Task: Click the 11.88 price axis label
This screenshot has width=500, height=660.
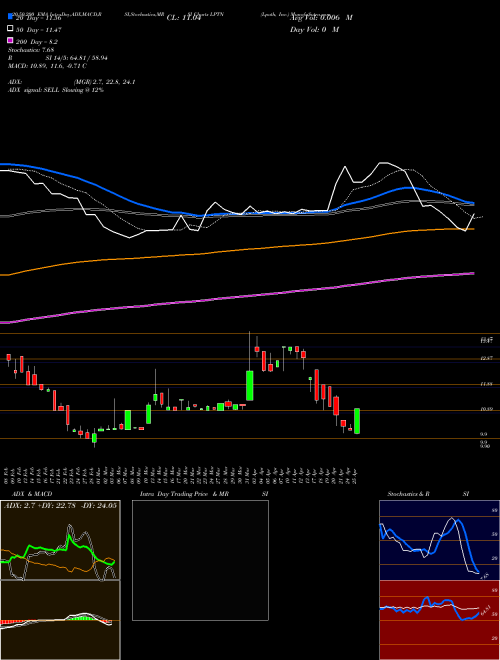Action: click(487, 384)
